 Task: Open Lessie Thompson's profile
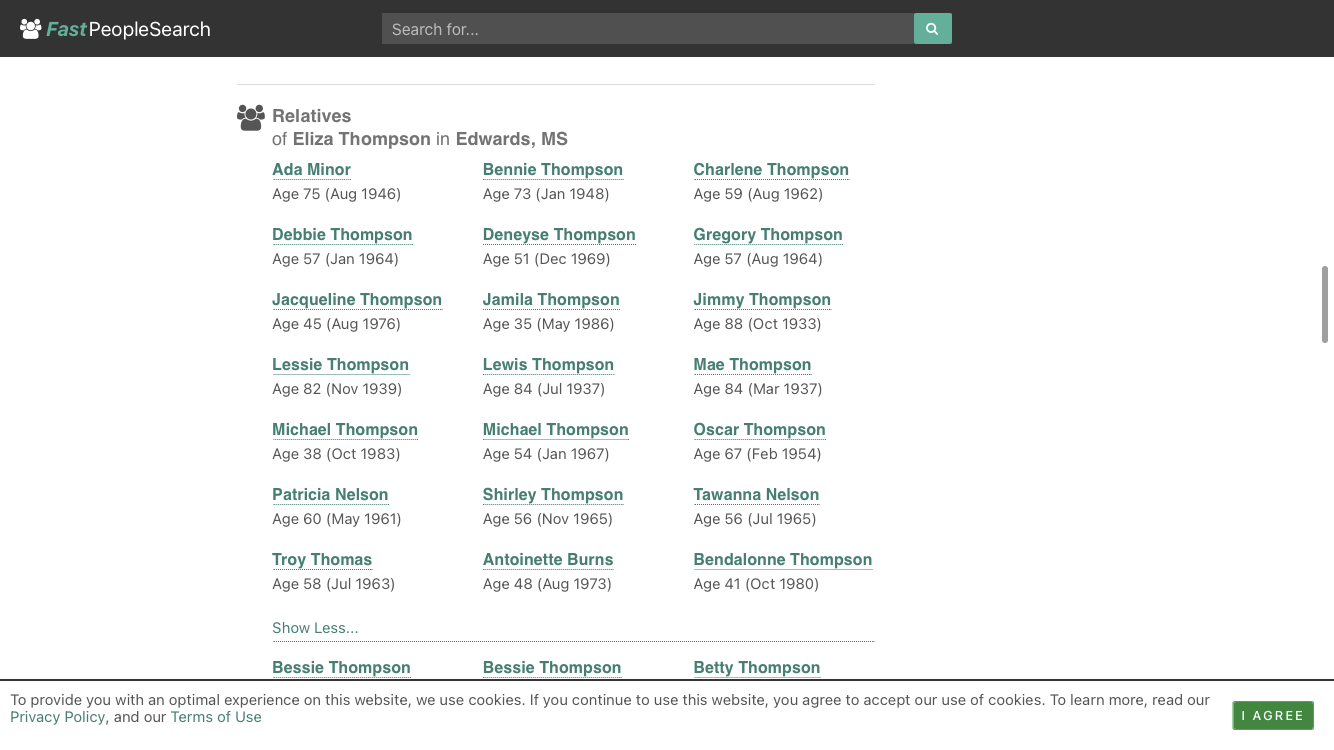pyautogui.click(x=340, y=364)
